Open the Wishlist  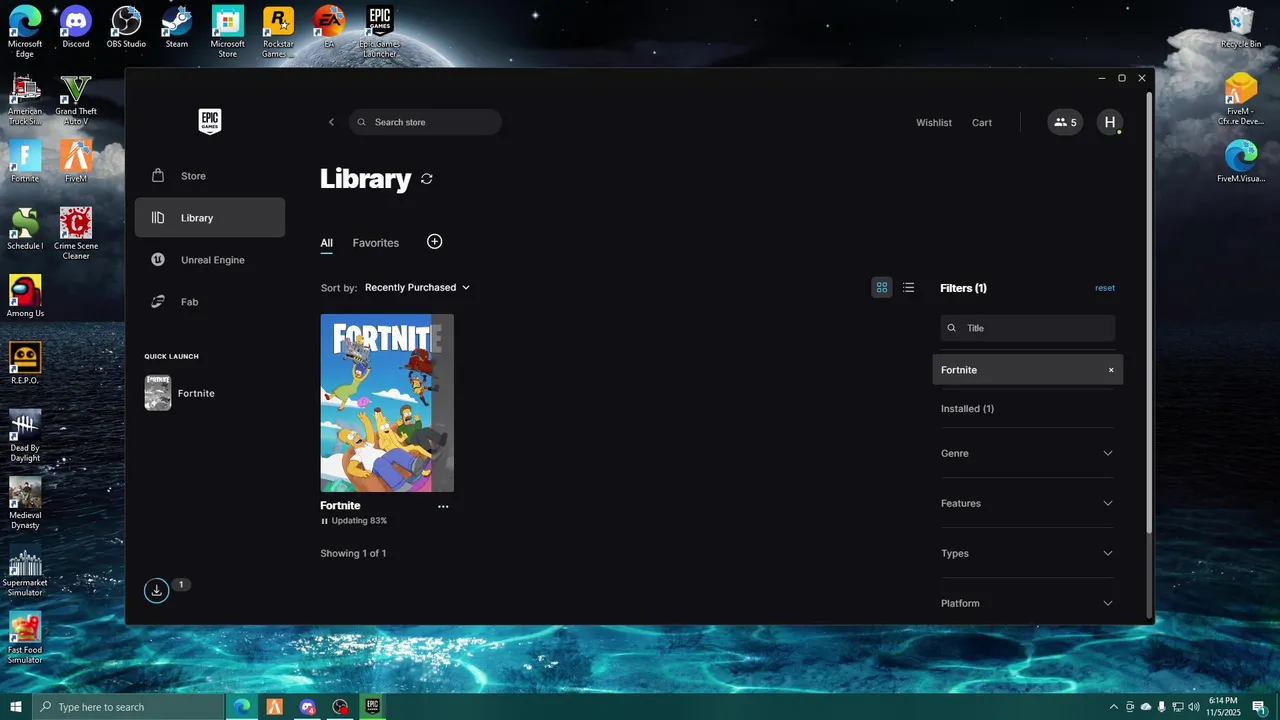click(934, 123)
